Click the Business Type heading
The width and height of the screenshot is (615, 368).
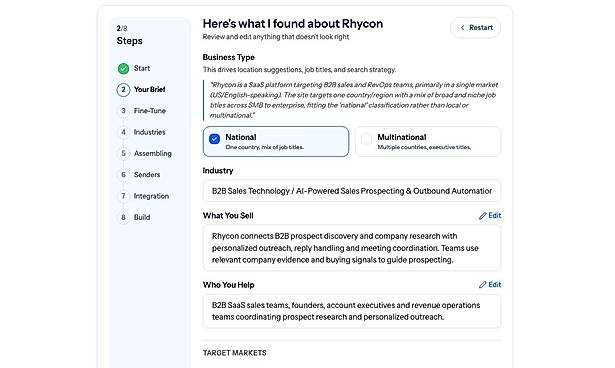point(229,57)
